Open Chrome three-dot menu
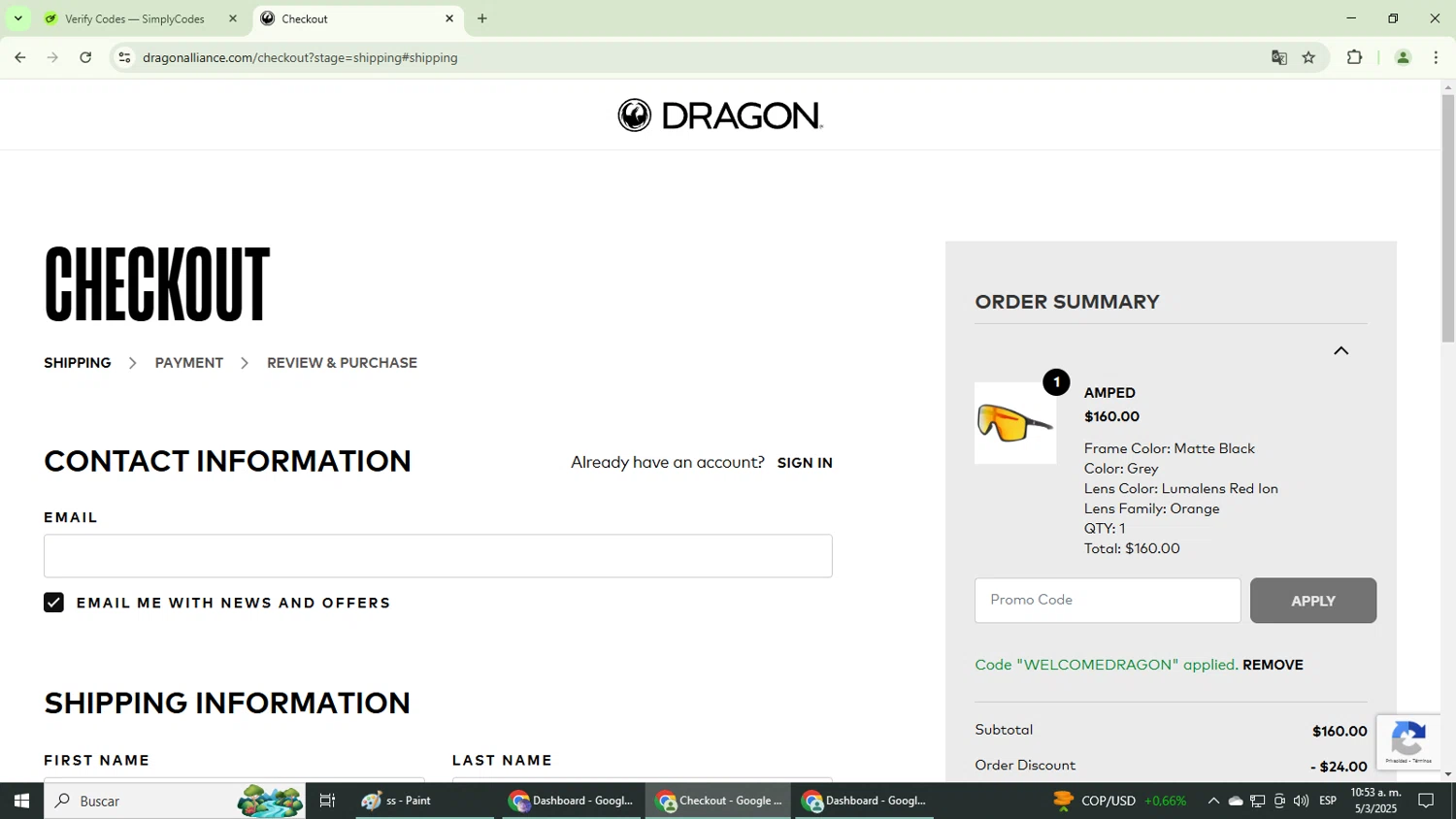The width and height of the screenshot is (1456, 819). (x=1436, y=57)
